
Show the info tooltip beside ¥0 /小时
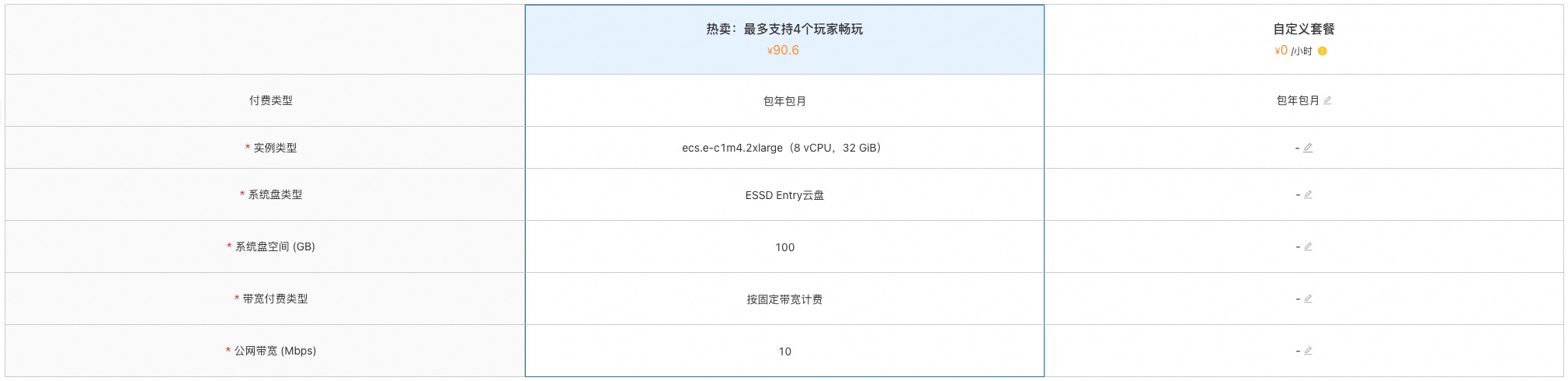click(1322, 51)
